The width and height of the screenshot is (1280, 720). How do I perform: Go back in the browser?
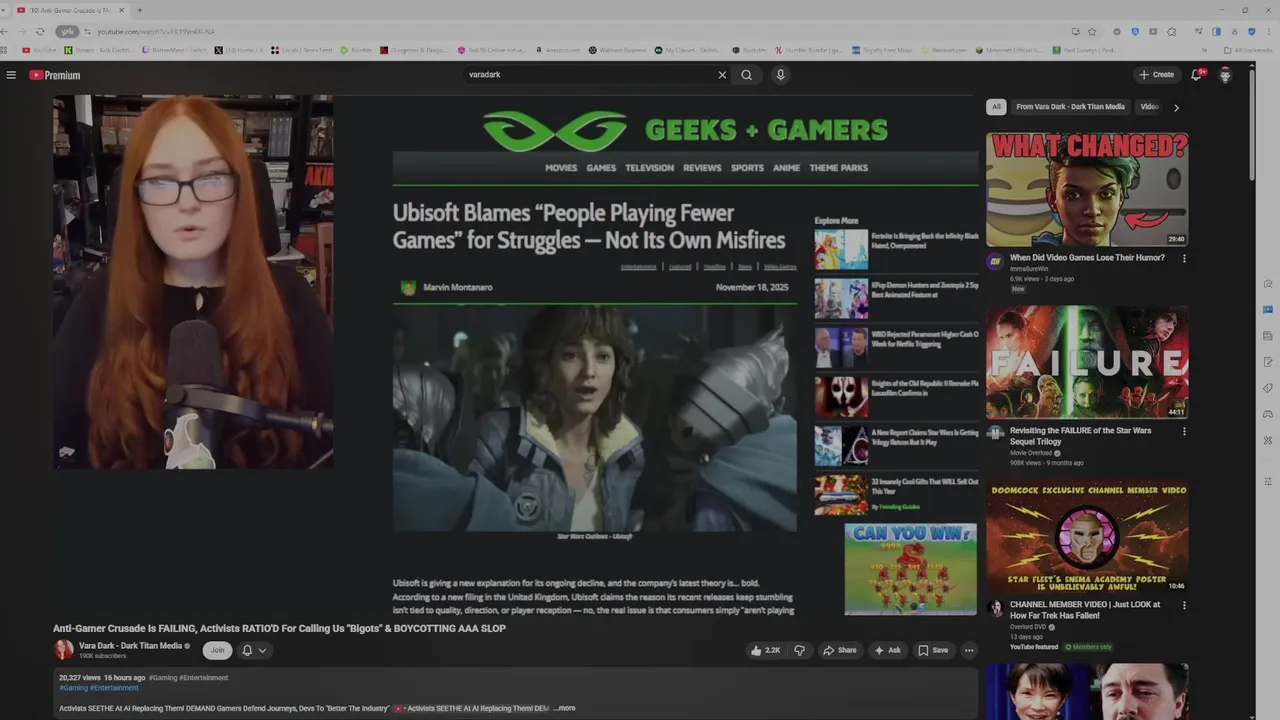(4, 32)
